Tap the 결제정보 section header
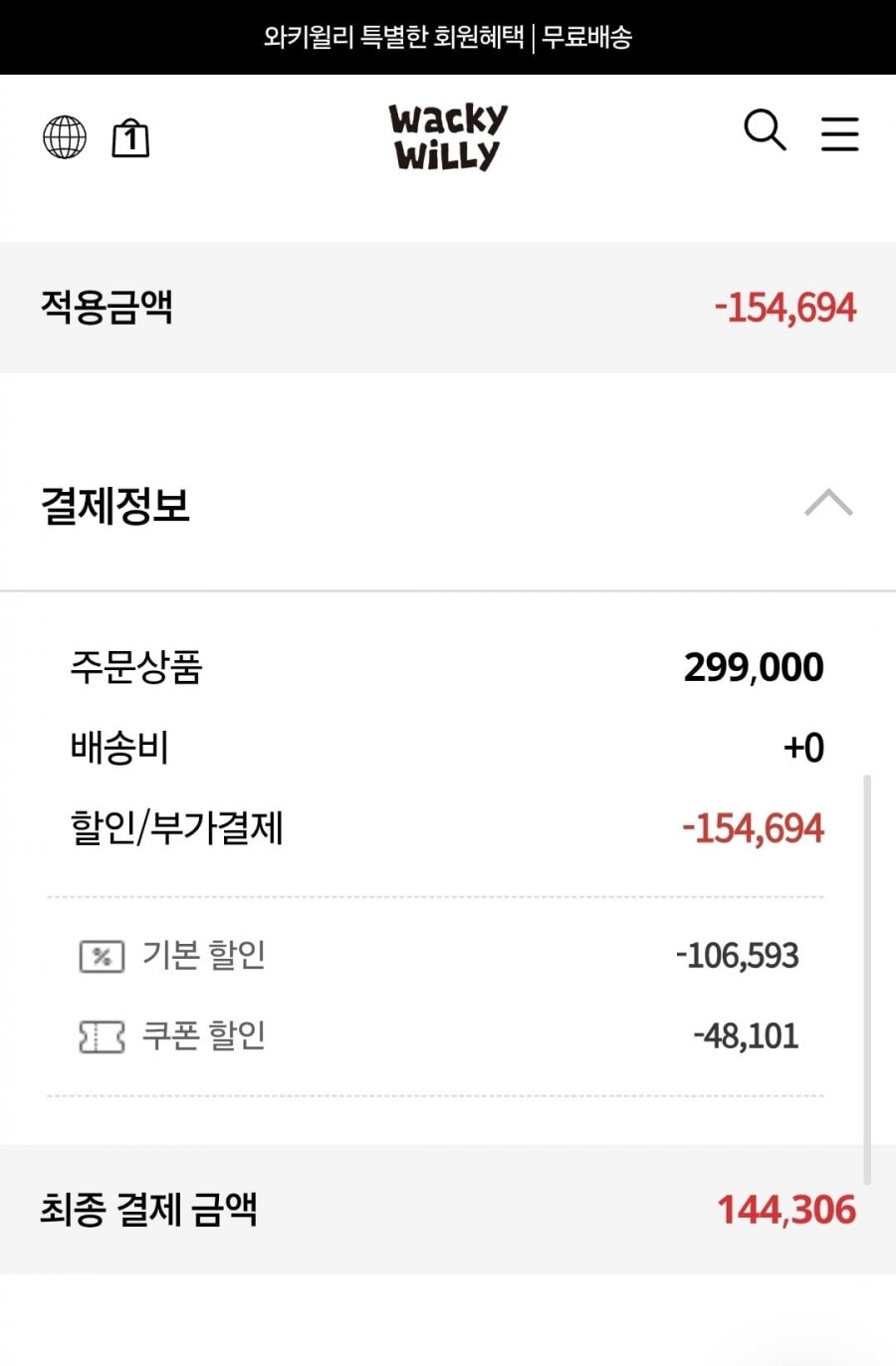 click(x=115, y=506)
